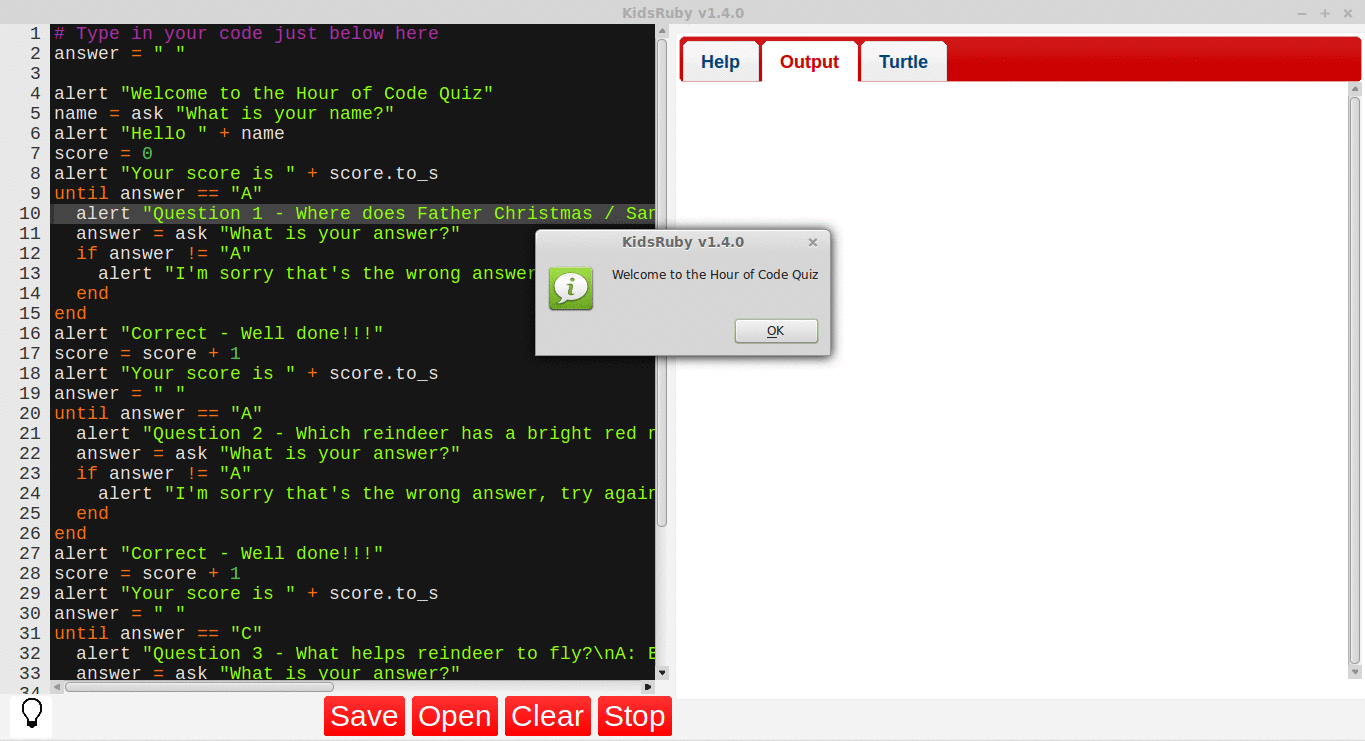Click the horizontal scrollbar right arrow

[x=648, y=687]
